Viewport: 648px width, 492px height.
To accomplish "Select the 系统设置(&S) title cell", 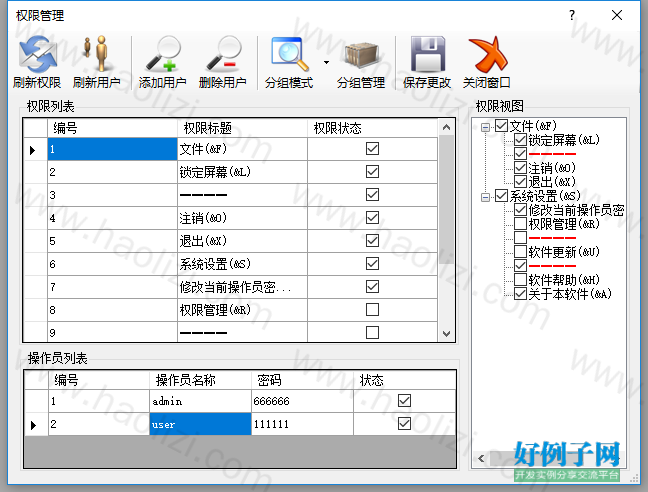I will 242,264.
